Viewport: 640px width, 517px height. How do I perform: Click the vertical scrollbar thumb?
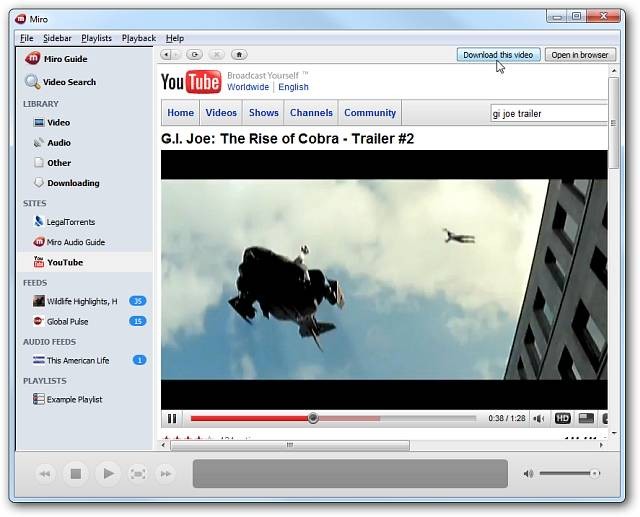tap(613, 123)
